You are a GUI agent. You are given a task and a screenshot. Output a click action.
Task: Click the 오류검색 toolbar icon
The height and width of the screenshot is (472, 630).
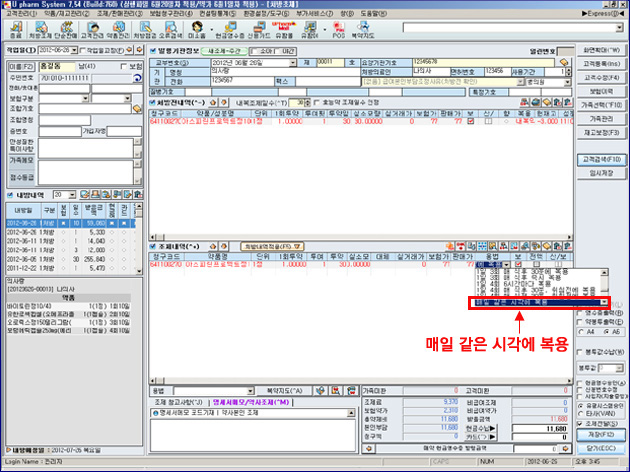(x=170, y=30)
